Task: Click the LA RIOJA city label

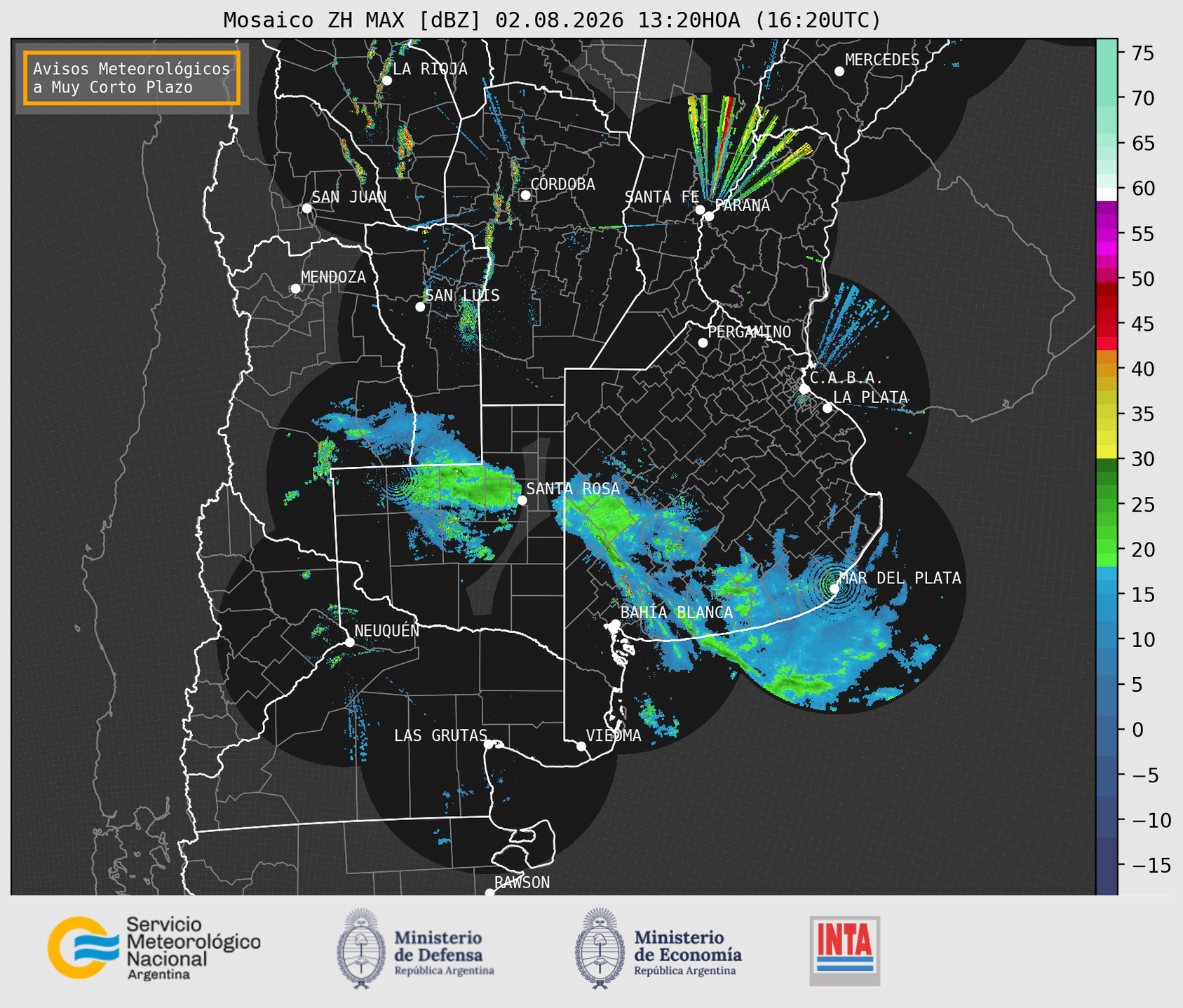Action: (x=430, y=69)
